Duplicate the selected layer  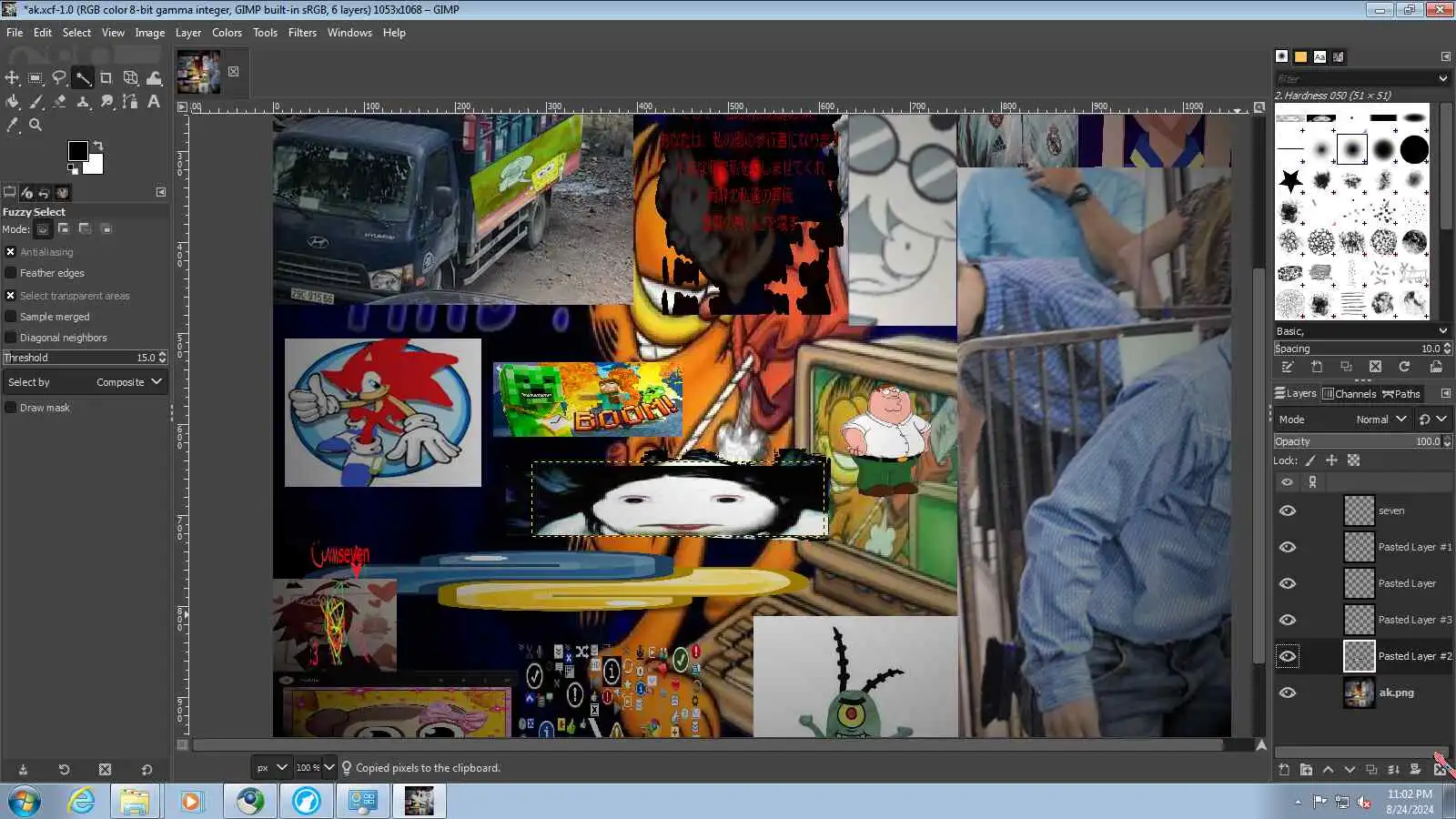click(x=1371, y=770)
